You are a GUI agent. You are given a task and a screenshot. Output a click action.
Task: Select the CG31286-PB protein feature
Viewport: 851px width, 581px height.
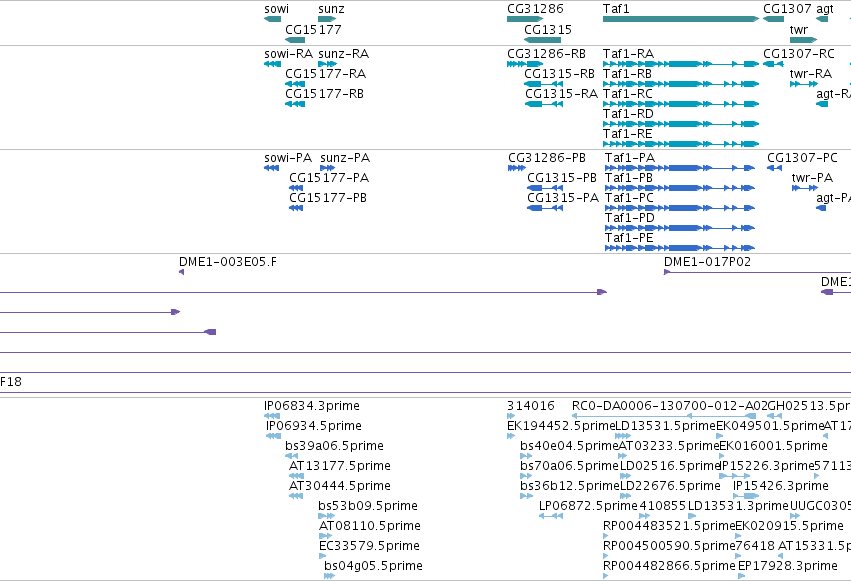(517, 168)
